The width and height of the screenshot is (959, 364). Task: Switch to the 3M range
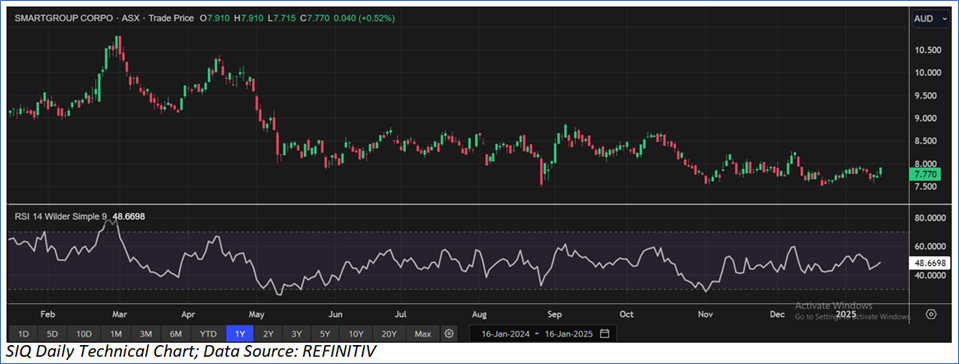click(146, 334)
